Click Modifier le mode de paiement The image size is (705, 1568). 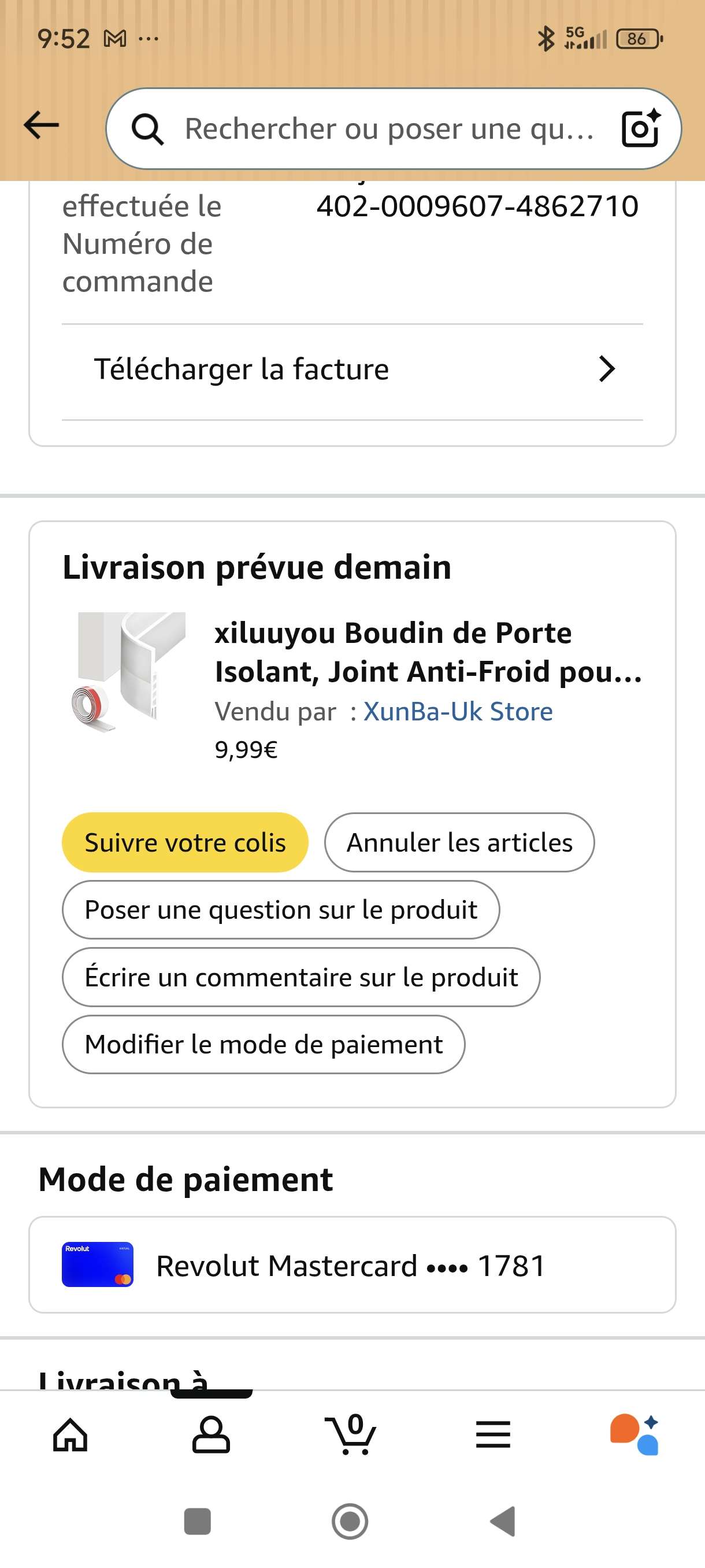click(264, 1045)
